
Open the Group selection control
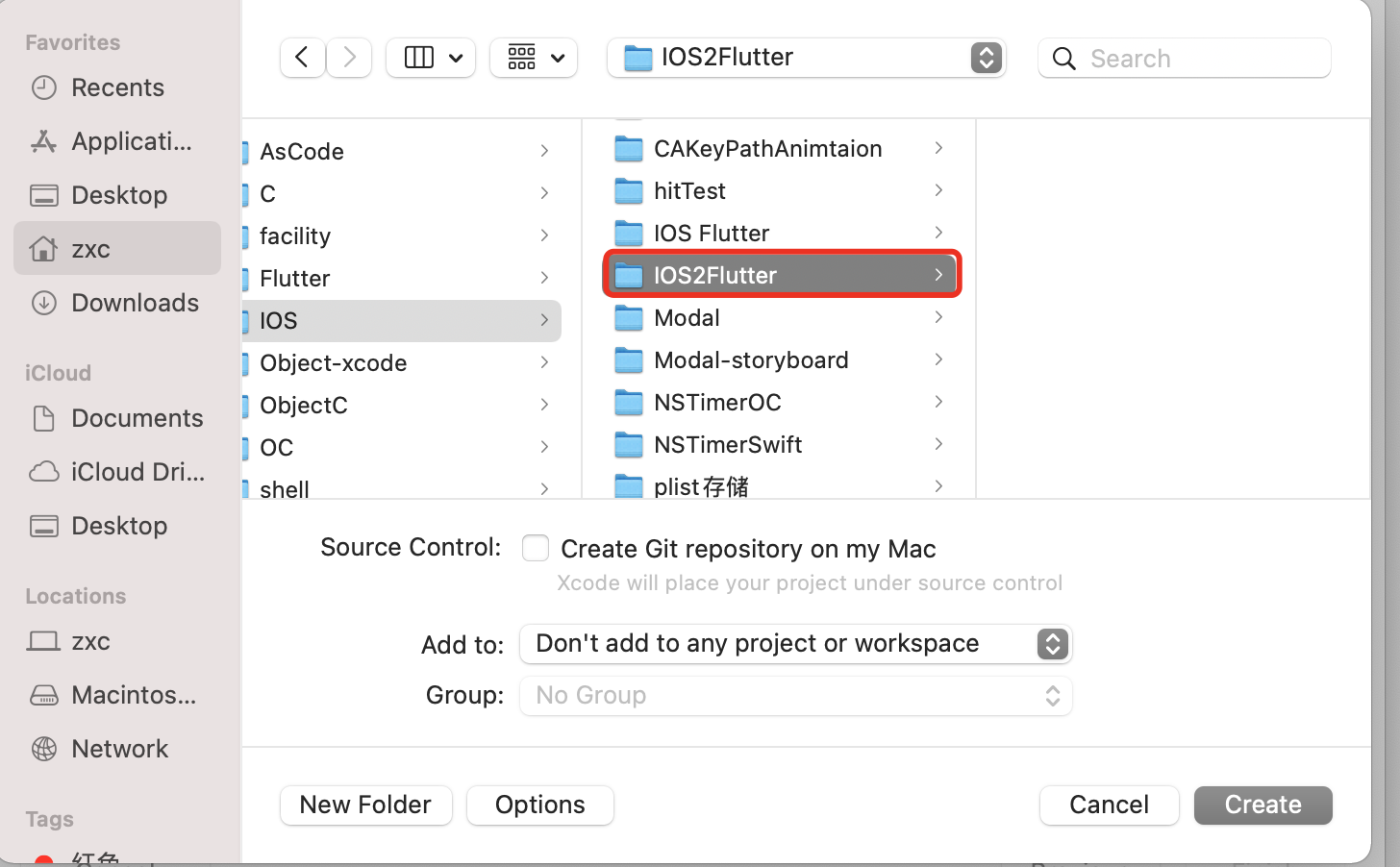coord(795,695)
